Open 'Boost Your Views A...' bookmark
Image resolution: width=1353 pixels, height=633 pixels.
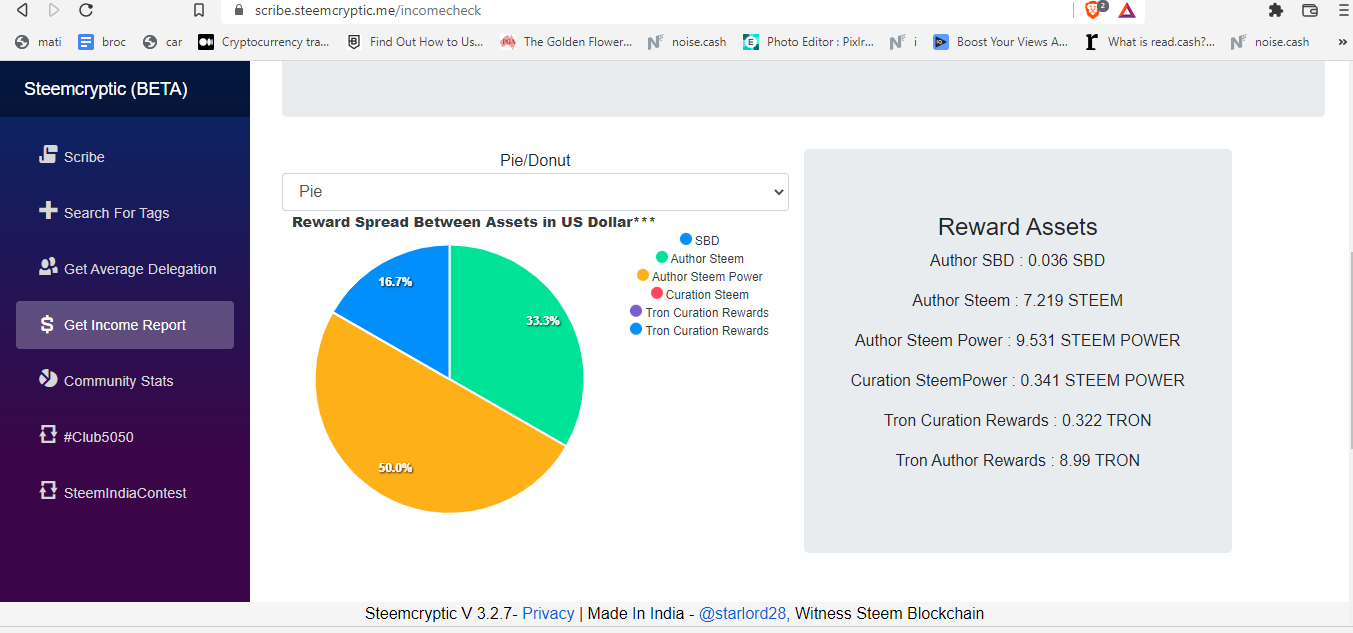tap(1001, 42)
